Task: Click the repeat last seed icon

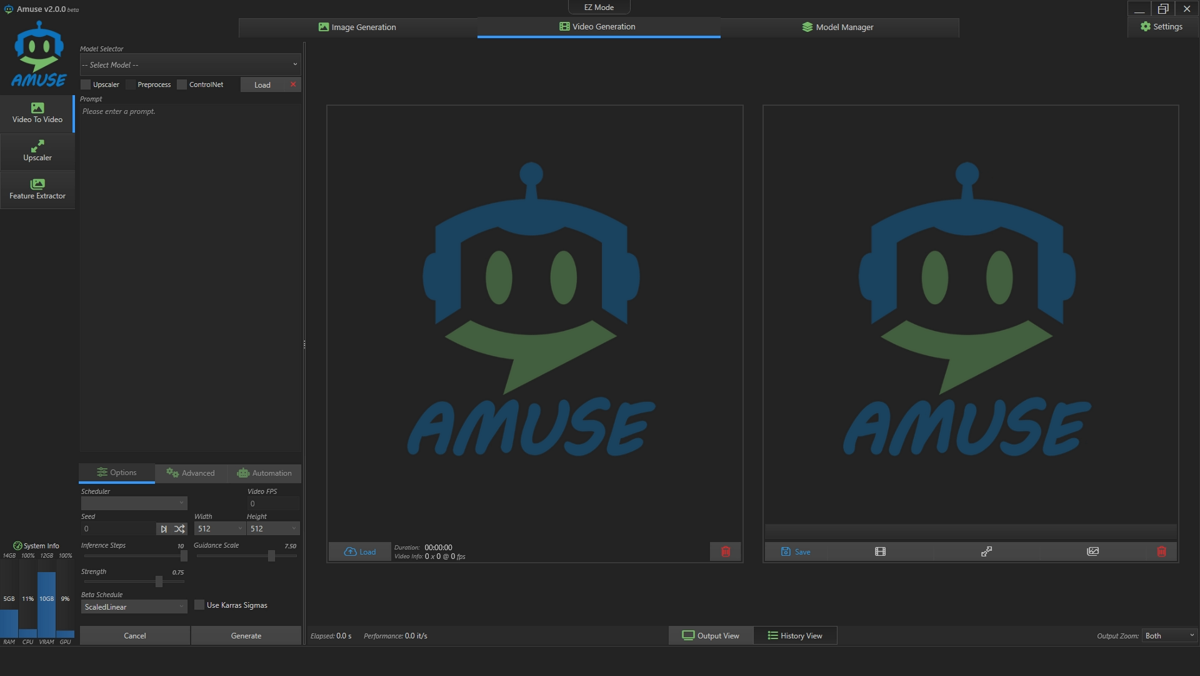Action: pos(164,528)
